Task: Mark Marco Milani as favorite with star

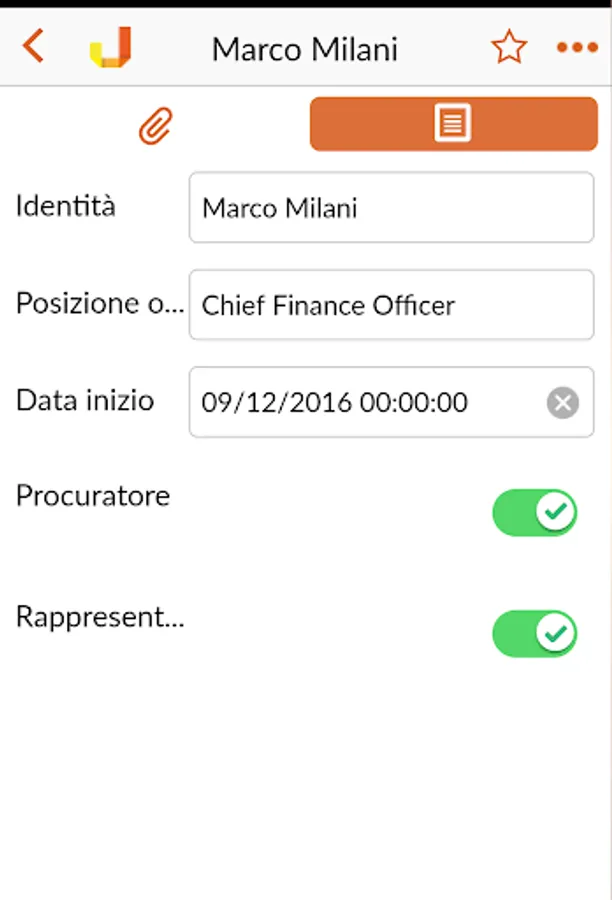Action: (509, 47)
